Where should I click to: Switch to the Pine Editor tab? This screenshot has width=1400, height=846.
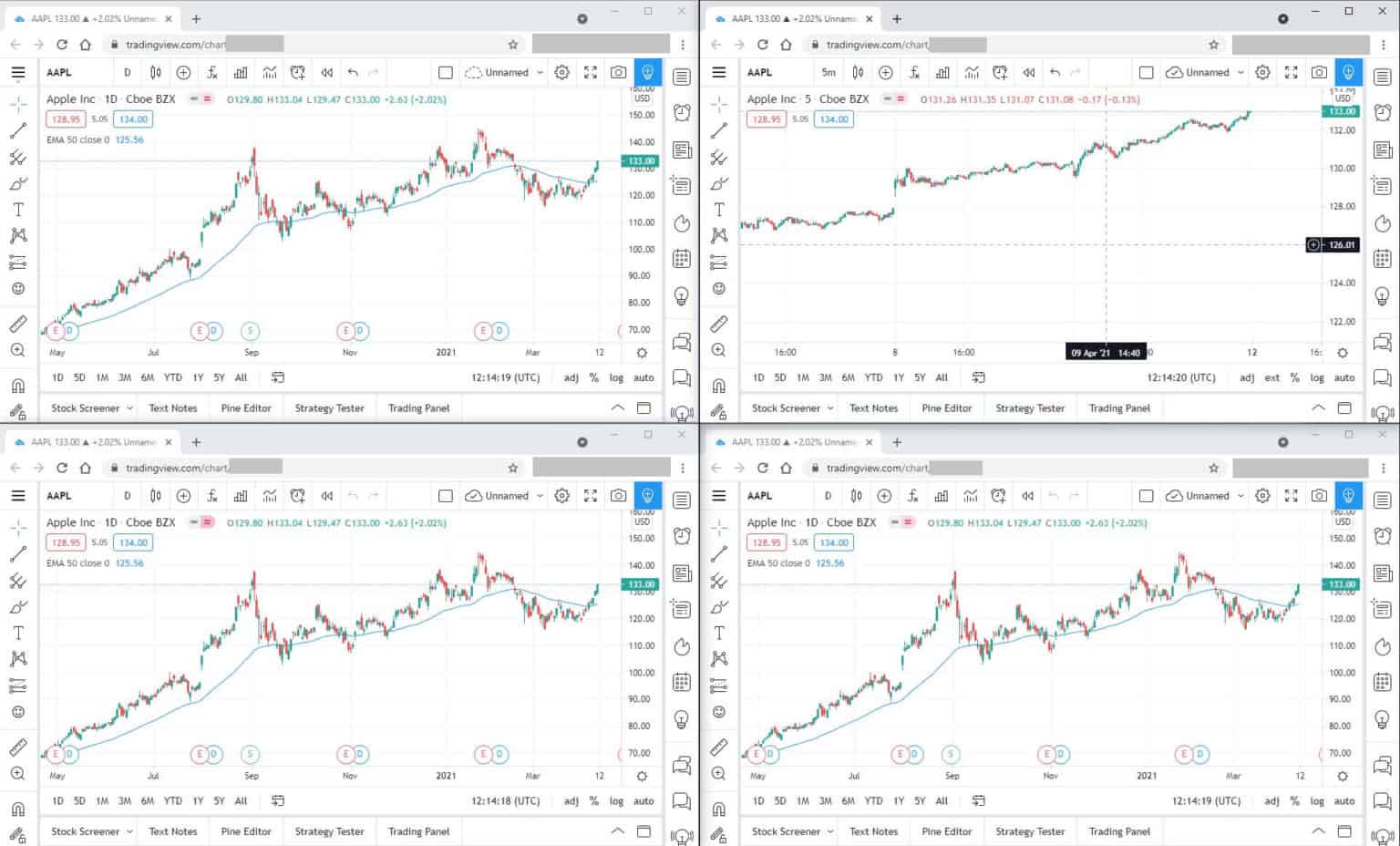coord(244,408)
